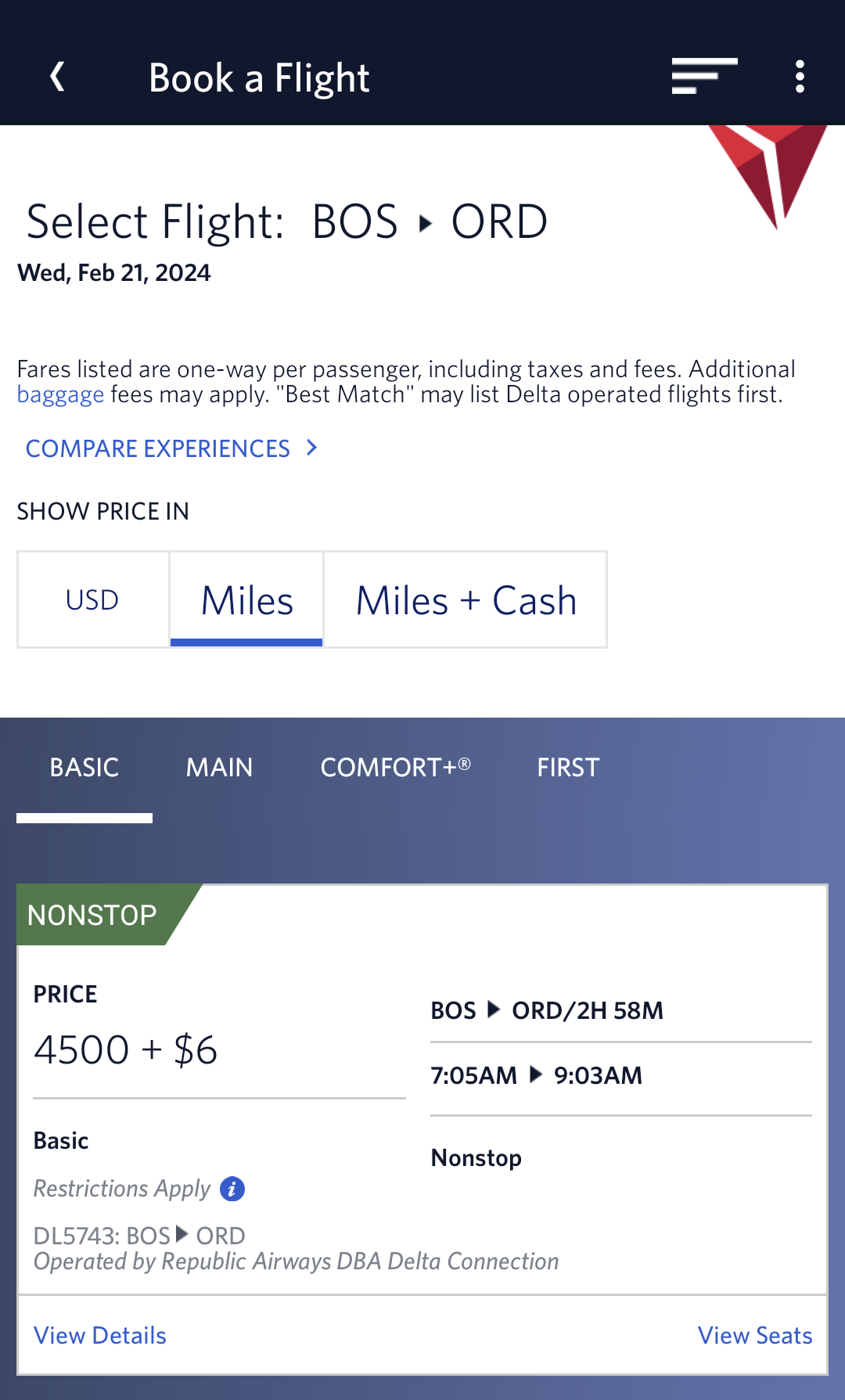The image size is (845, 1400).
Task: Switch to the Main fare tab
Action: (219, 768)
